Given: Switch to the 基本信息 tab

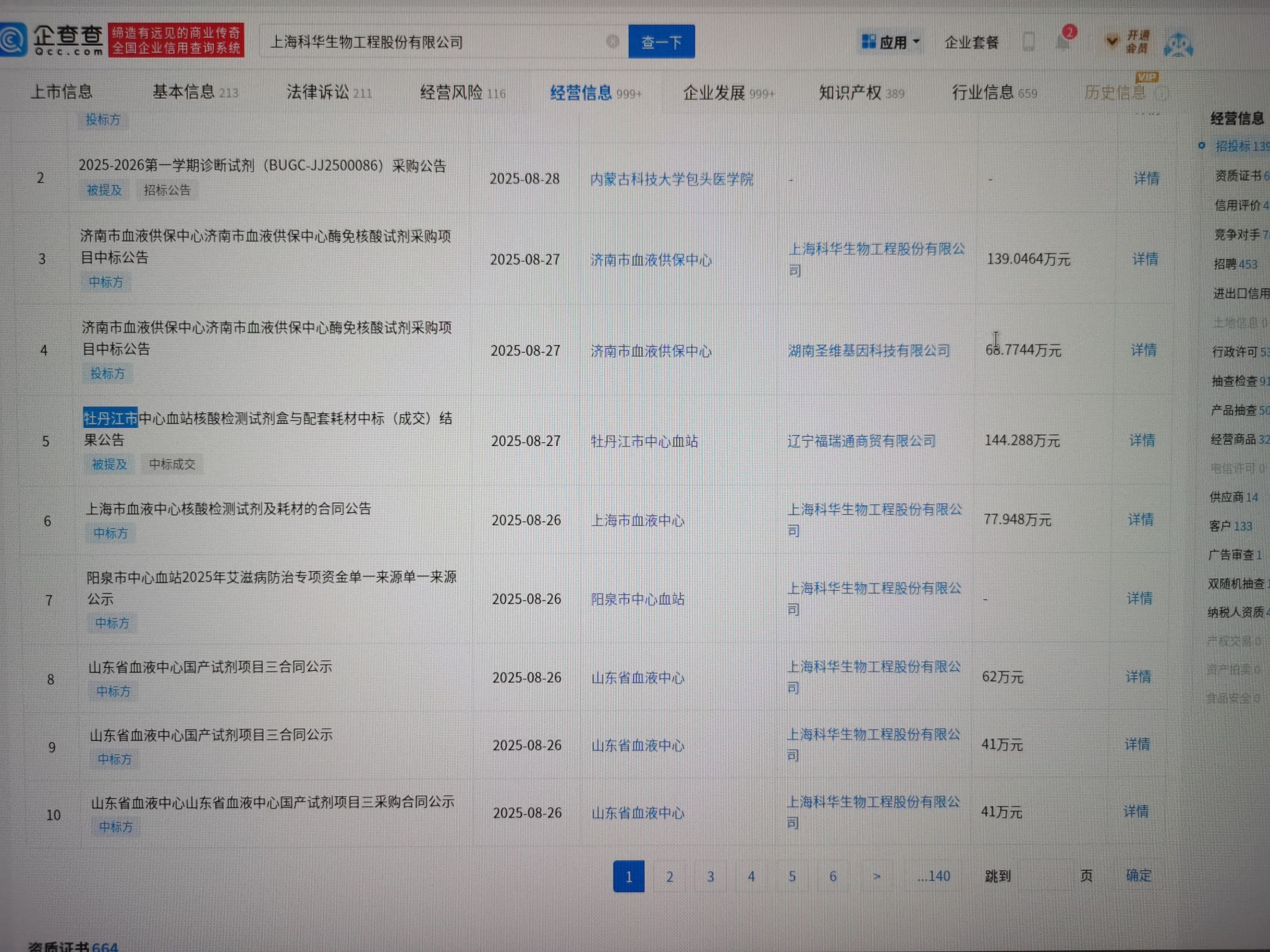Looking at the screenshot, I should click(x=195, y=92).
